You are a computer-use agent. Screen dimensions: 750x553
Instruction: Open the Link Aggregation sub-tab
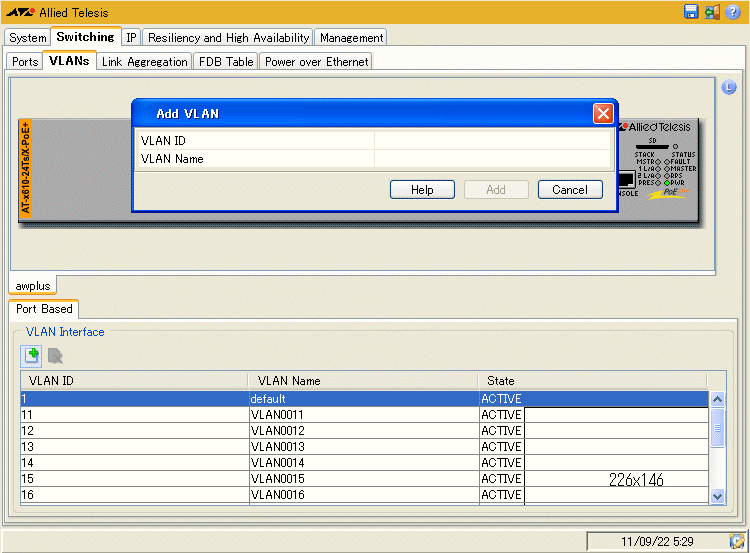pos(144,62)
